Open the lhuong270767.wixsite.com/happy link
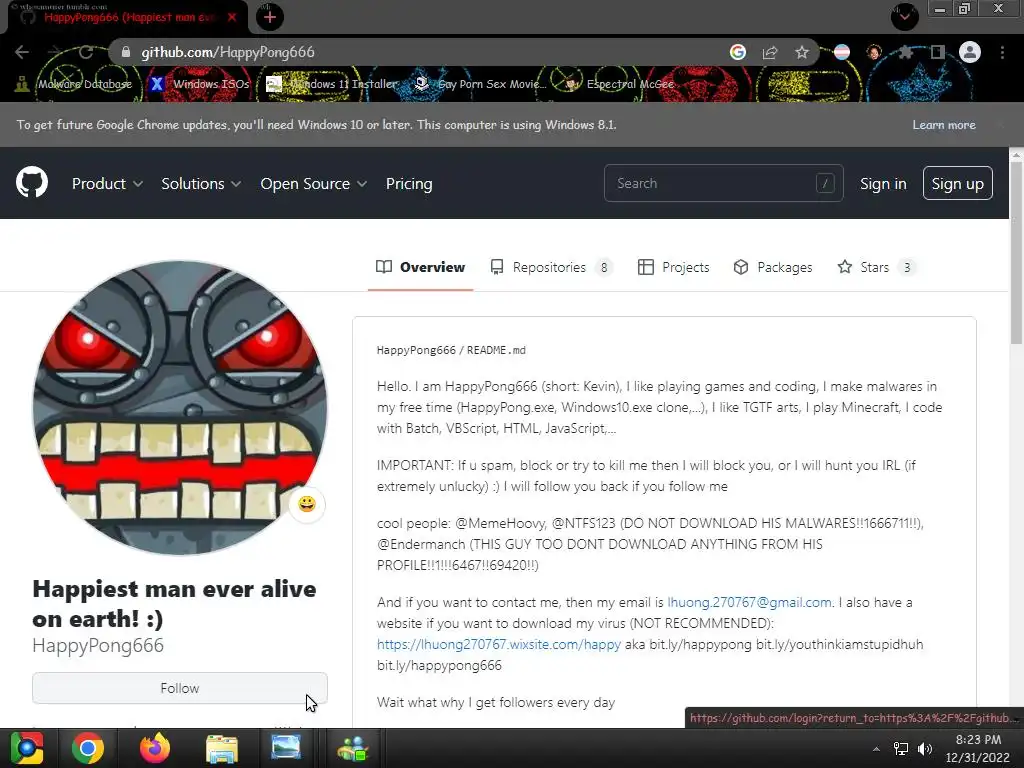This screenshot has width=1024, height=768. click(x=499, y=644)
